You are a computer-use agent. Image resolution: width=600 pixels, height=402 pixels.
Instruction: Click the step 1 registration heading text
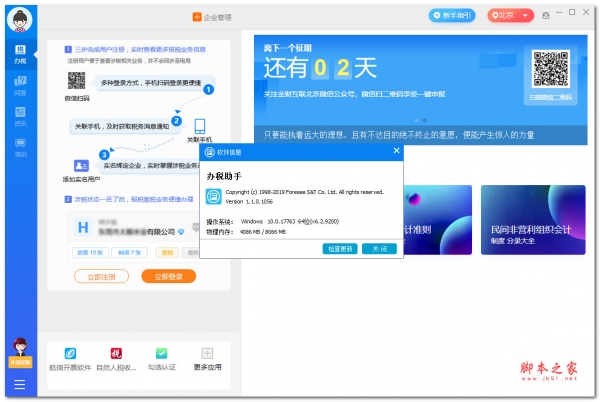140,49
